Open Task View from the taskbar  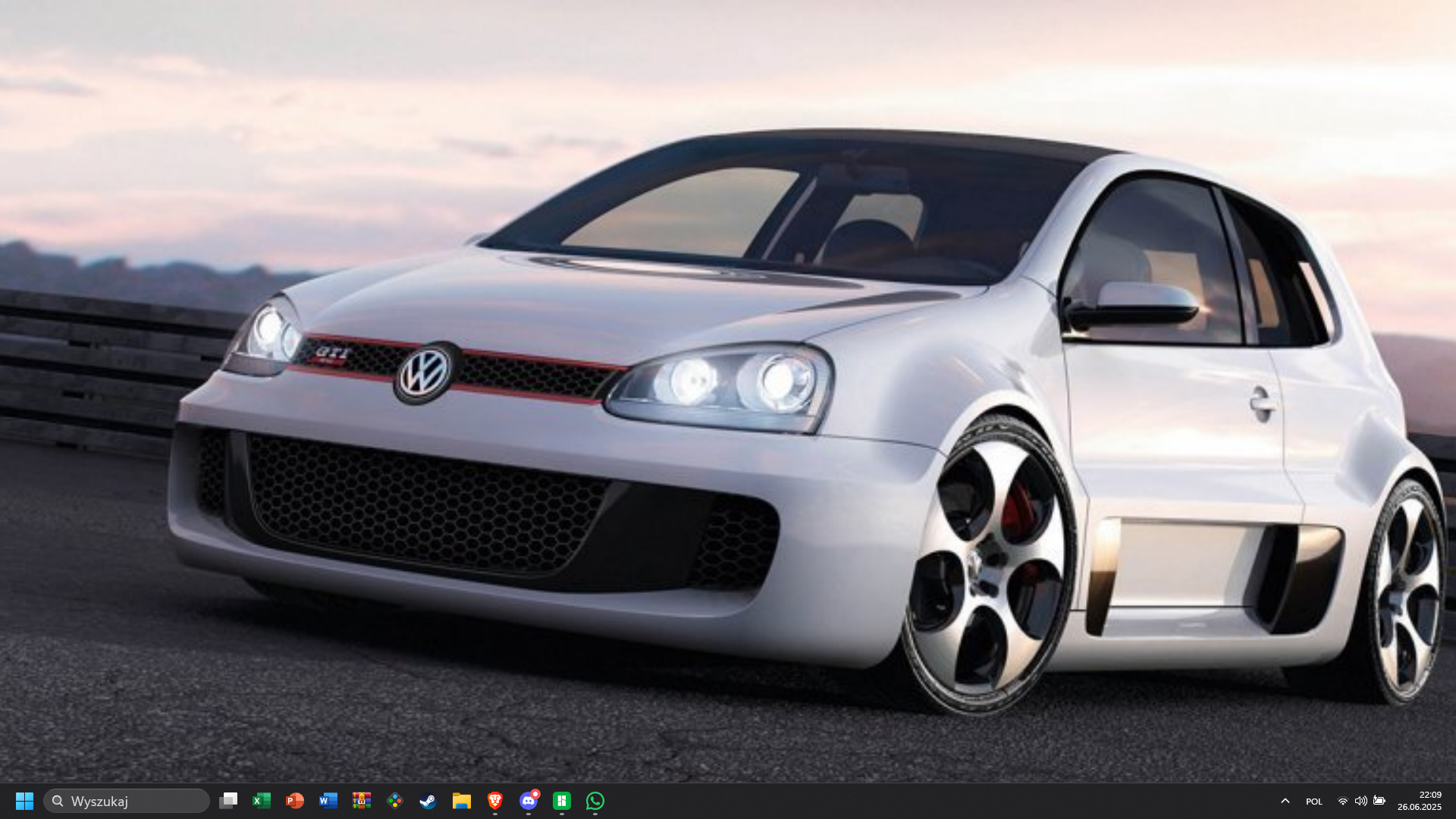[228, 801]
